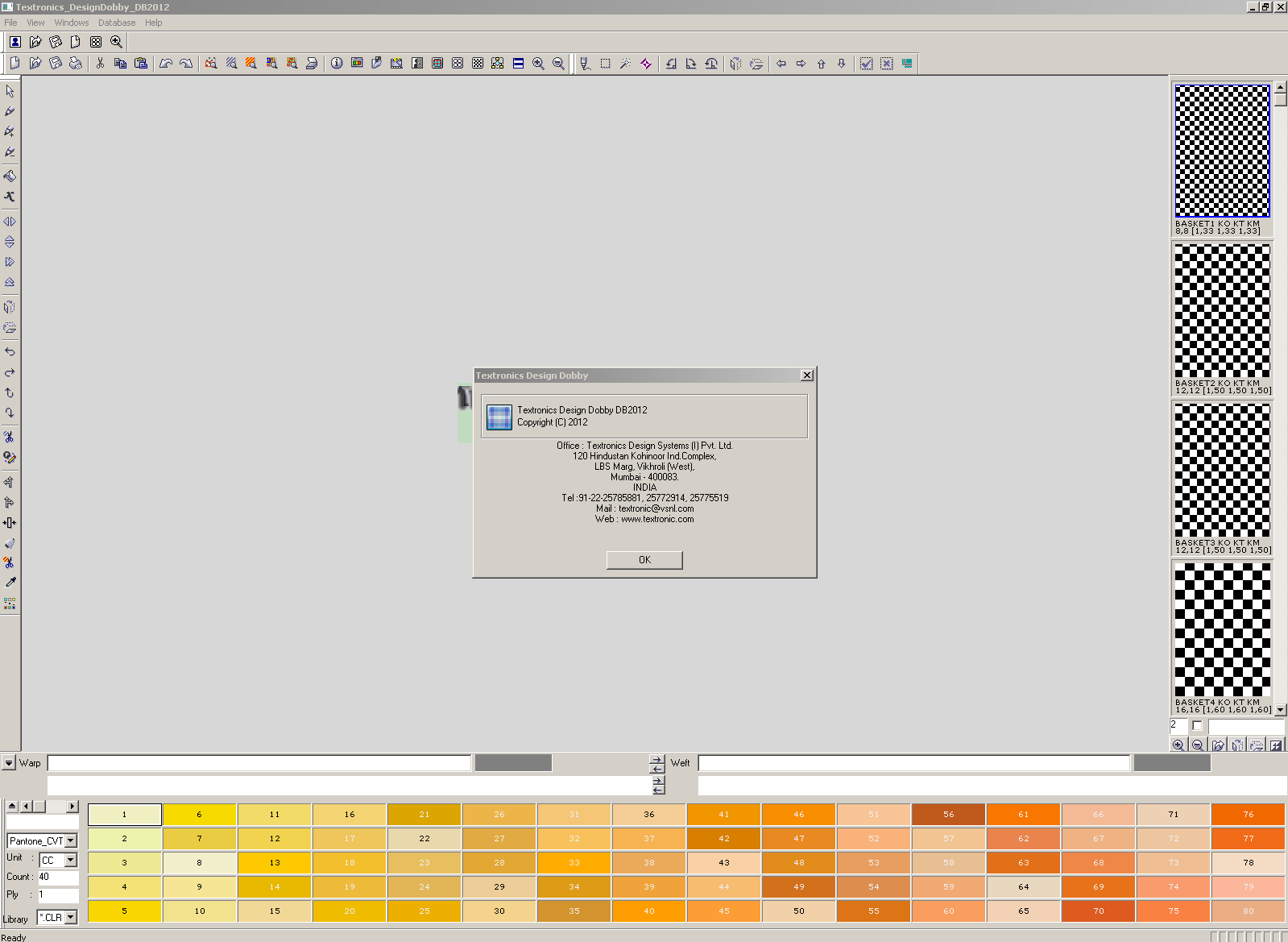1288x942 pixels.
Task: Click the shift left arrow icon
Action: pos(781,64)
